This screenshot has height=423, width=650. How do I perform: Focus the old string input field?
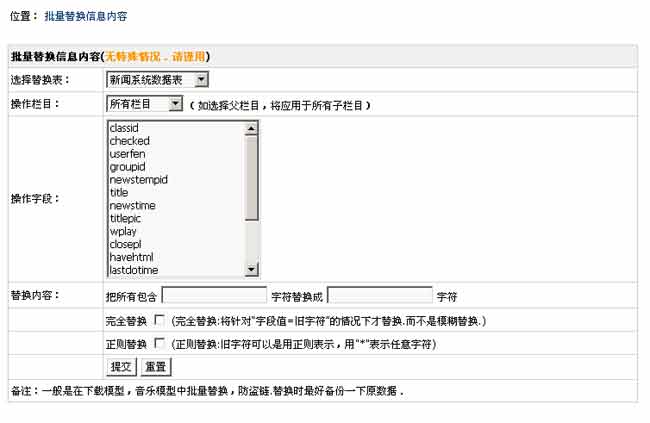[x=214, y=297]
